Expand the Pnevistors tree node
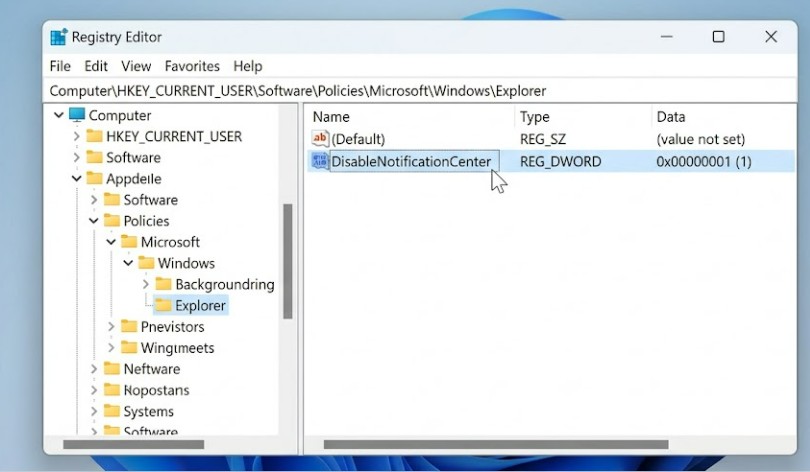The width and height of the screenshot is (810, 472). [x=111, y=327]
